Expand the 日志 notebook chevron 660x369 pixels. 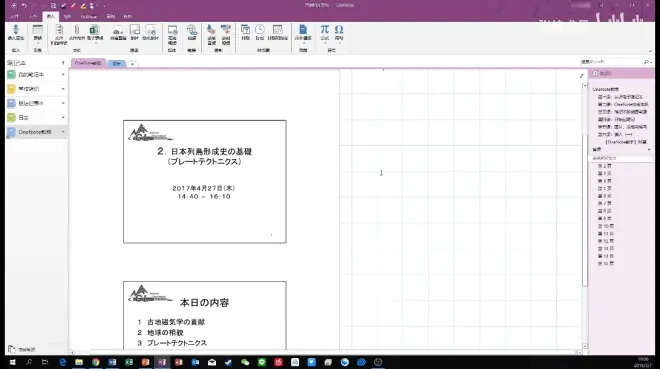63,117
